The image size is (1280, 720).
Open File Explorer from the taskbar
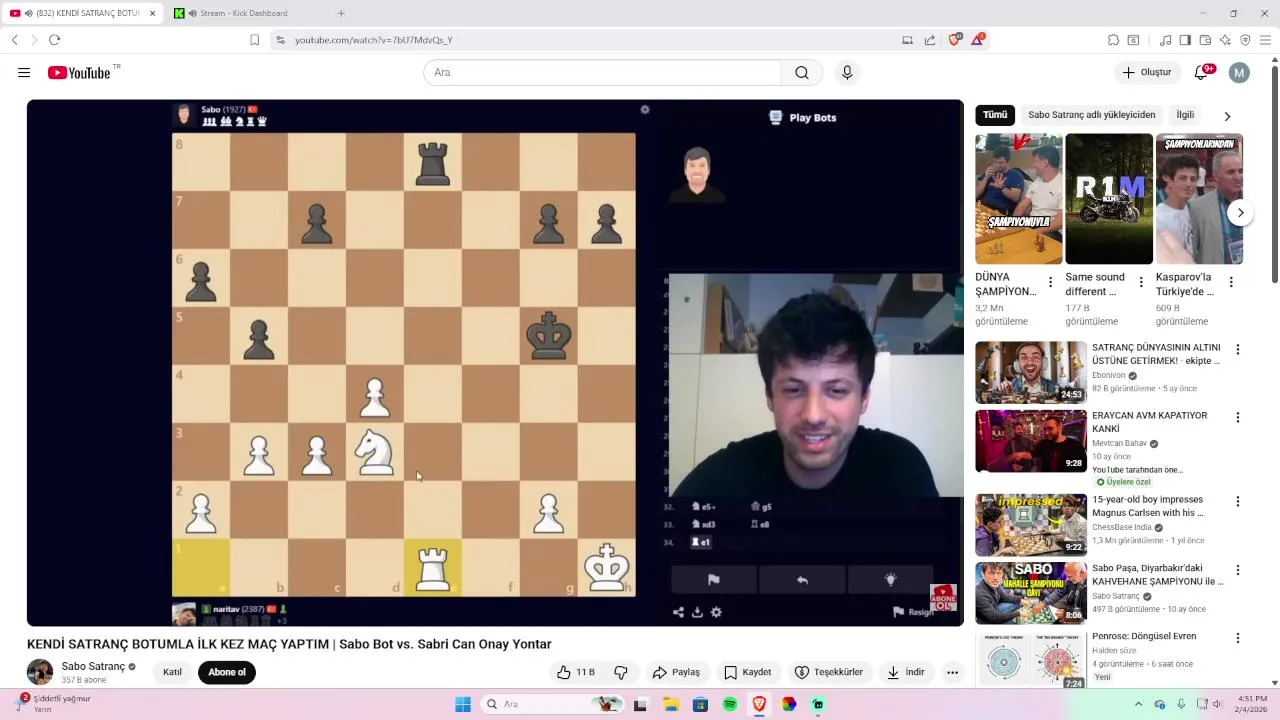671,704
